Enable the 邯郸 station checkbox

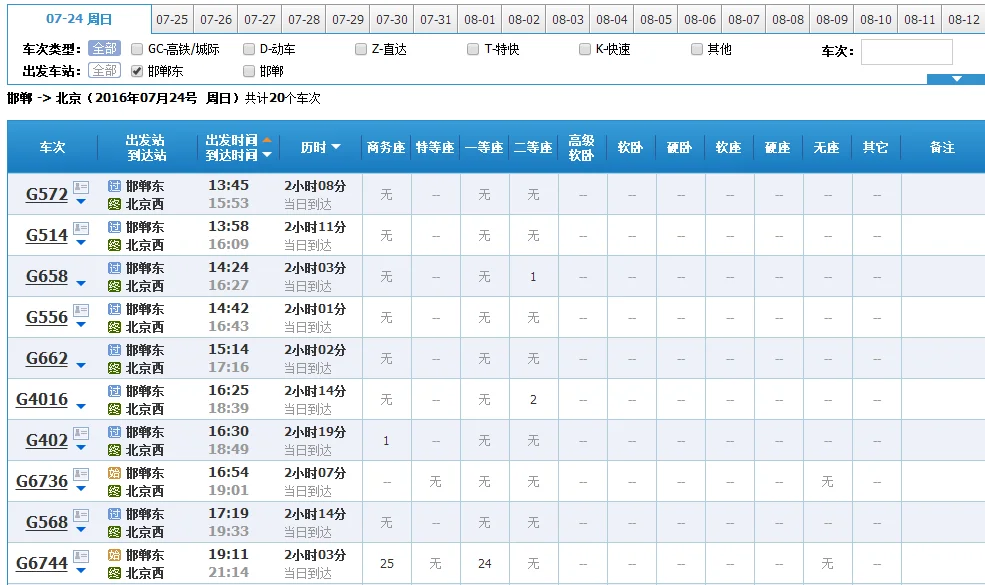(249, 70)
